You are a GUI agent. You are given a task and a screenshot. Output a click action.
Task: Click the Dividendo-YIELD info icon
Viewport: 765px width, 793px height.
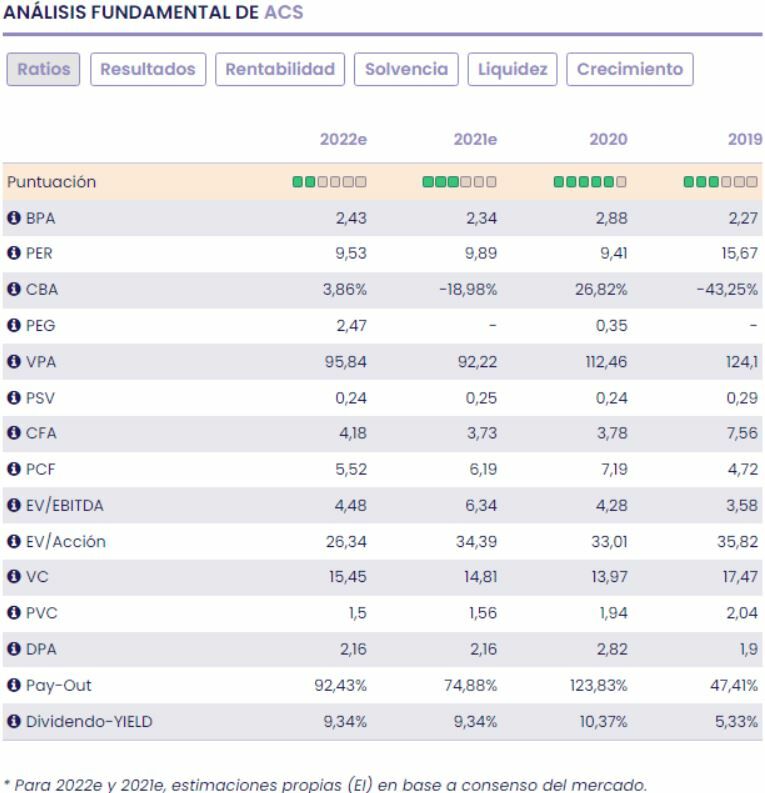click(x=13, y=721)
